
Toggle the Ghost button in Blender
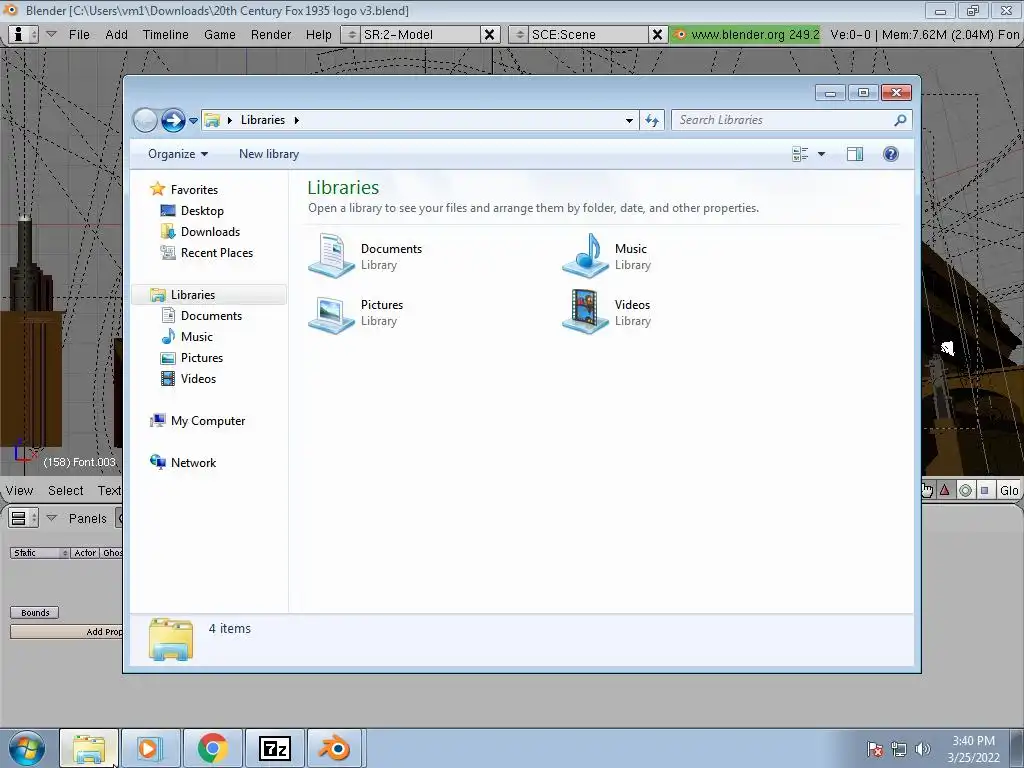pyautogui.click(x=112, y=553)
